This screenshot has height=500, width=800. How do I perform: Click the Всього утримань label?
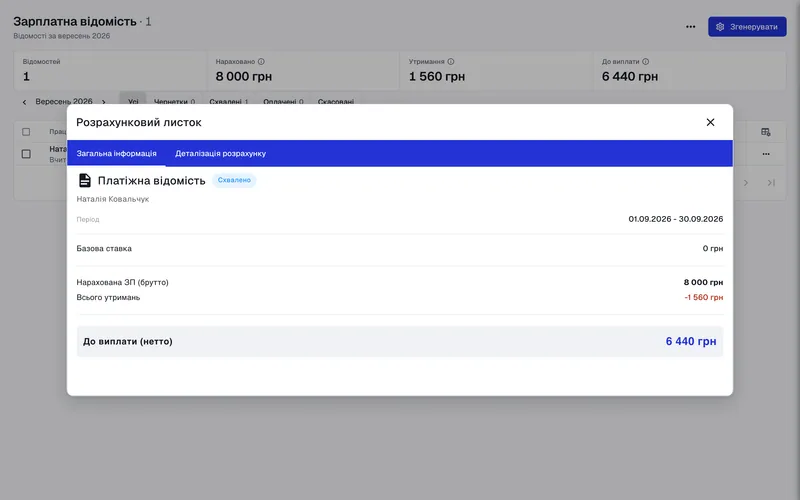[108, 297]
